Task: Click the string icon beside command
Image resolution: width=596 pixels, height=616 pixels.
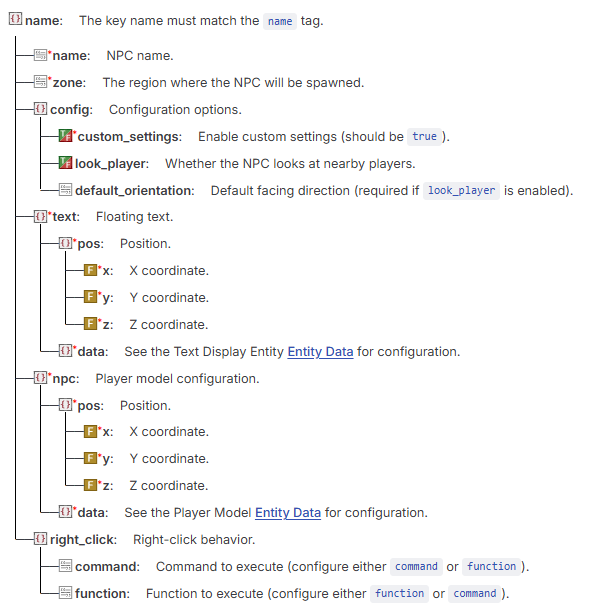Action: tap(65, 566)
